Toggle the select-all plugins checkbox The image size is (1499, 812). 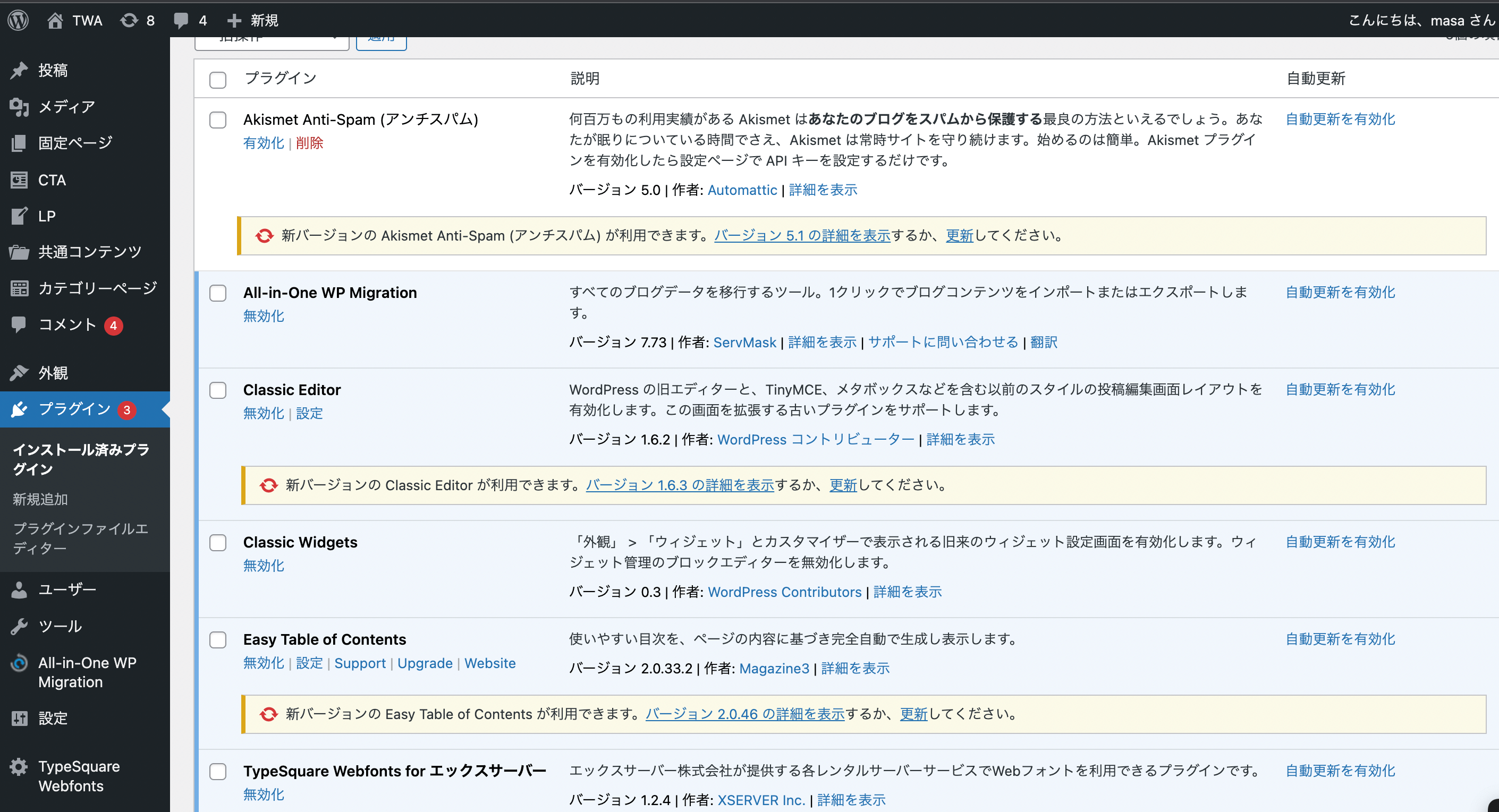click(218, 80)
